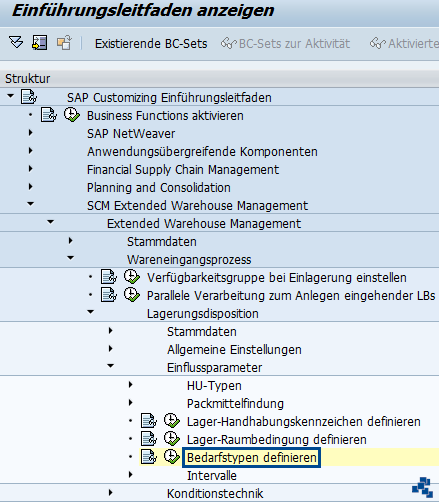Select Parallele Verarbeitung zum Anlegen eingehender LBs
This screenshot has height=502, width=439.
[291, 296]
